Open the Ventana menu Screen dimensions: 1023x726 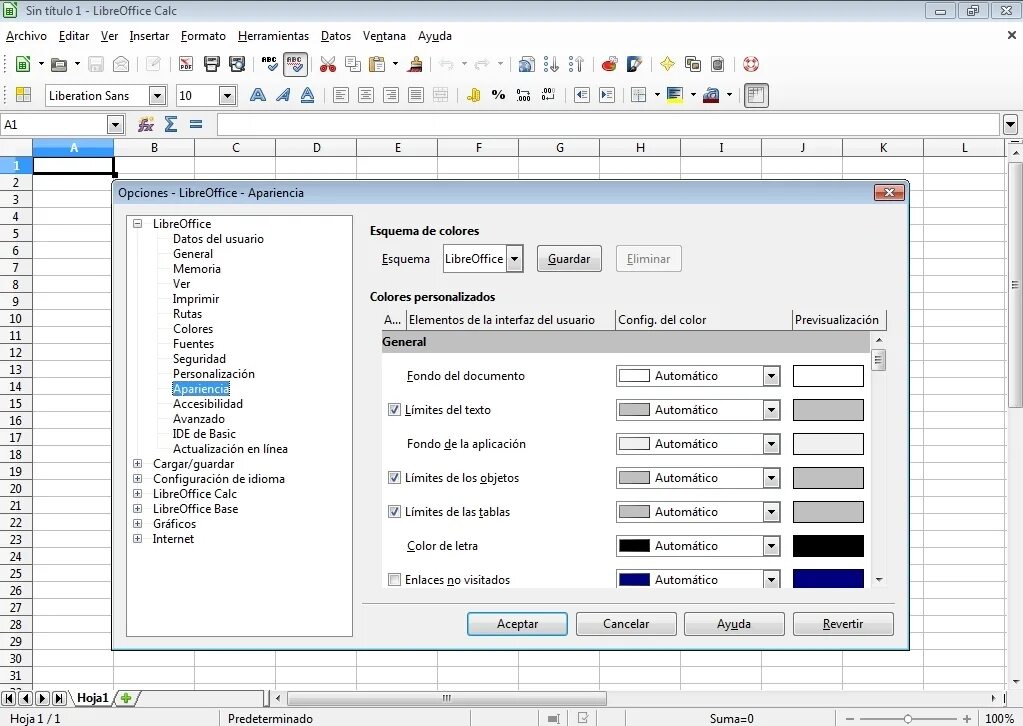[384, 36]
